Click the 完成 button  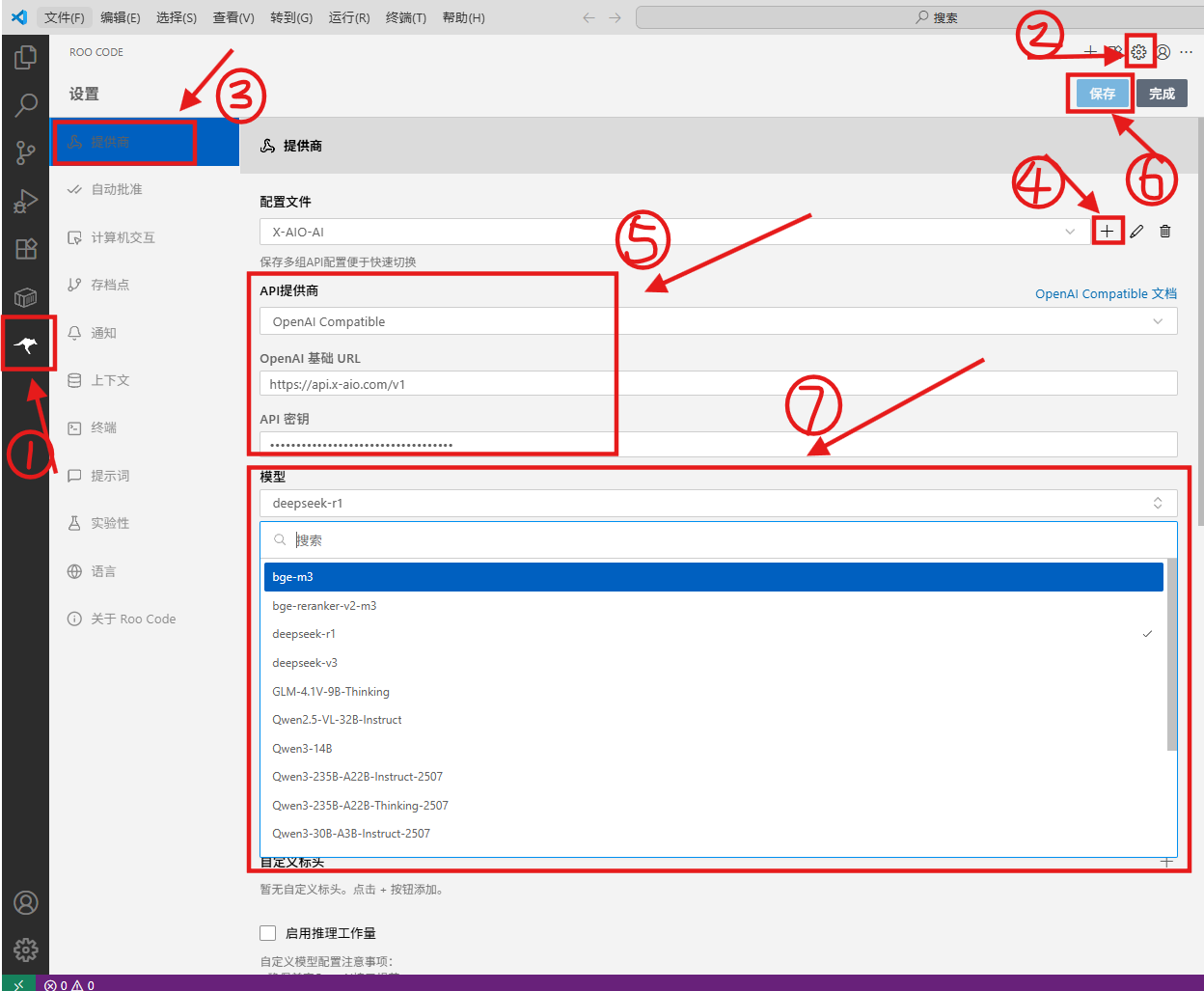1162,94
